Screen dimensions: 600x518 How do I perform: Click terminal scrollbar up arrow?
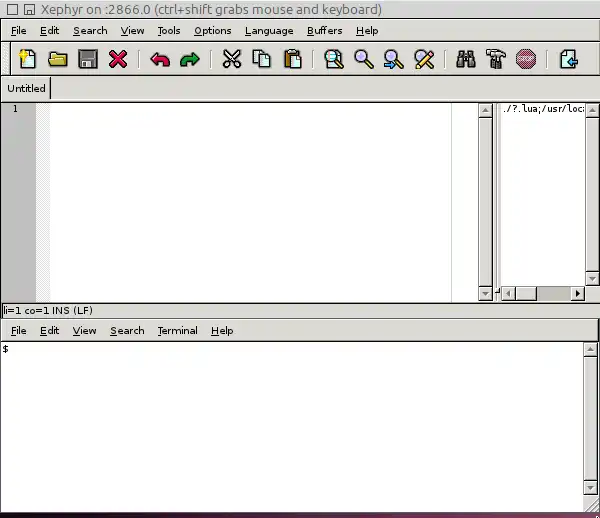pyautogui.click(x=590, y=349)
